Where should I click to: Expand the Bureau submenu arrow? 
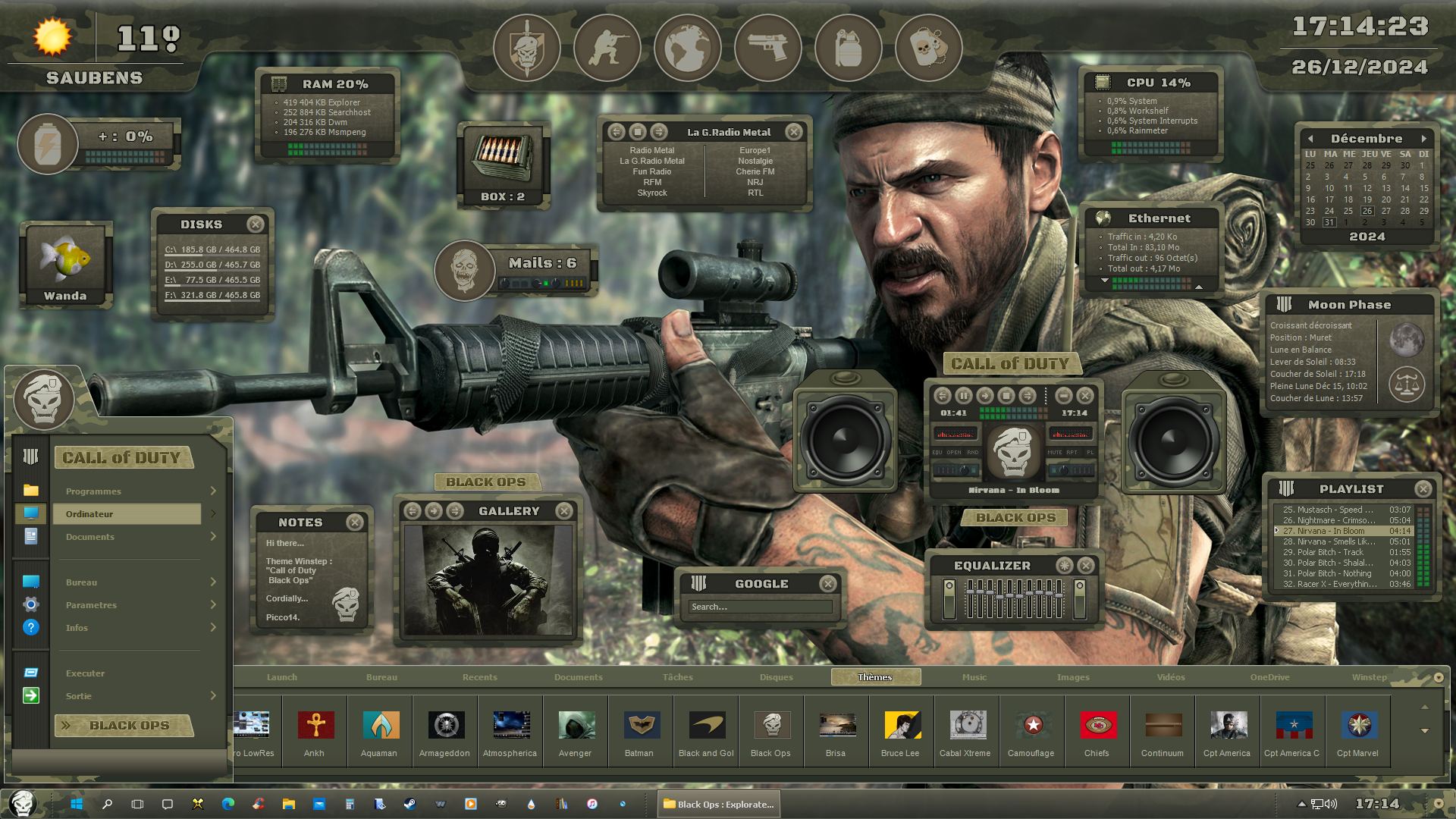point(213,582)
